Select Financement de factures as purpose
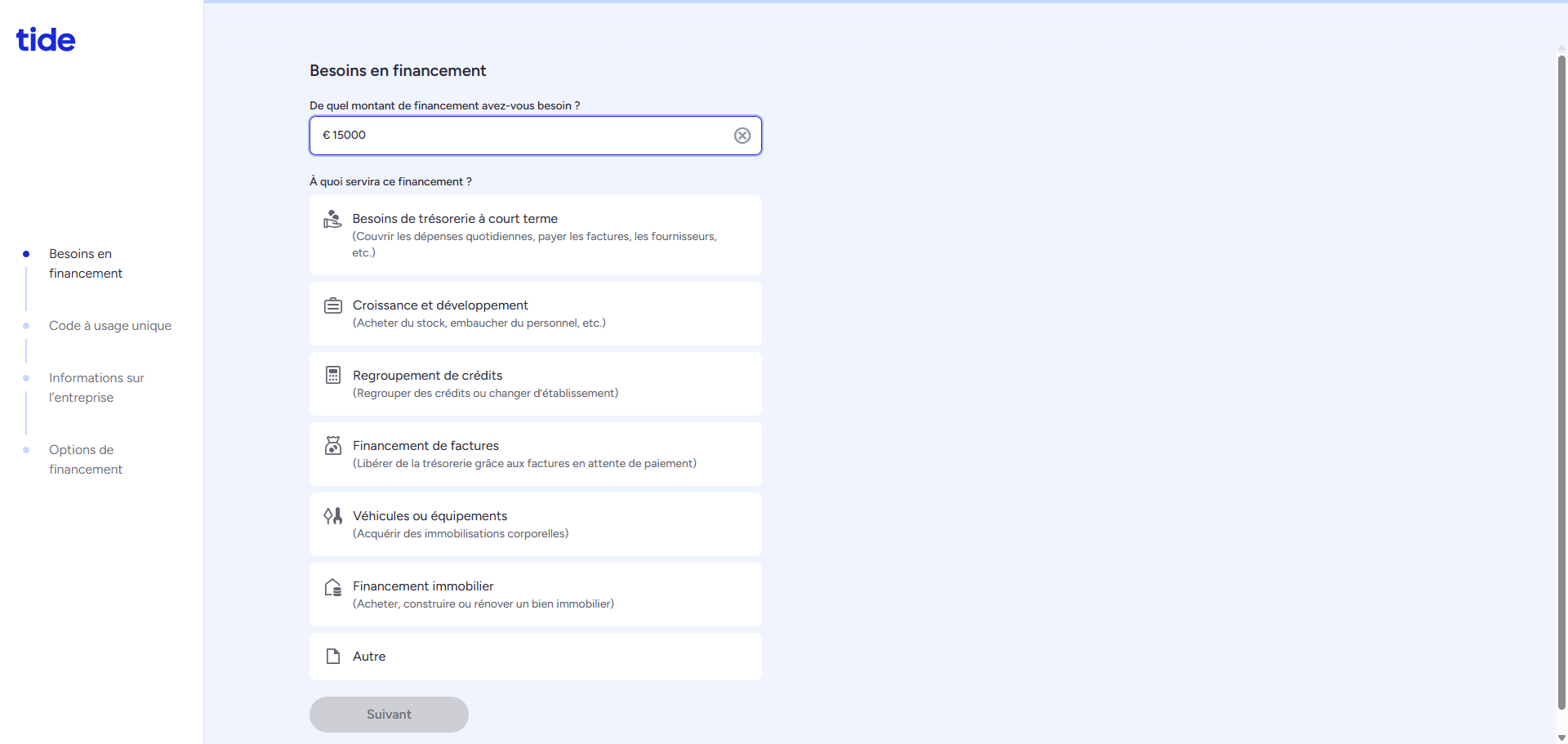This screenshot has width=1568, height=744. [535, 454]
